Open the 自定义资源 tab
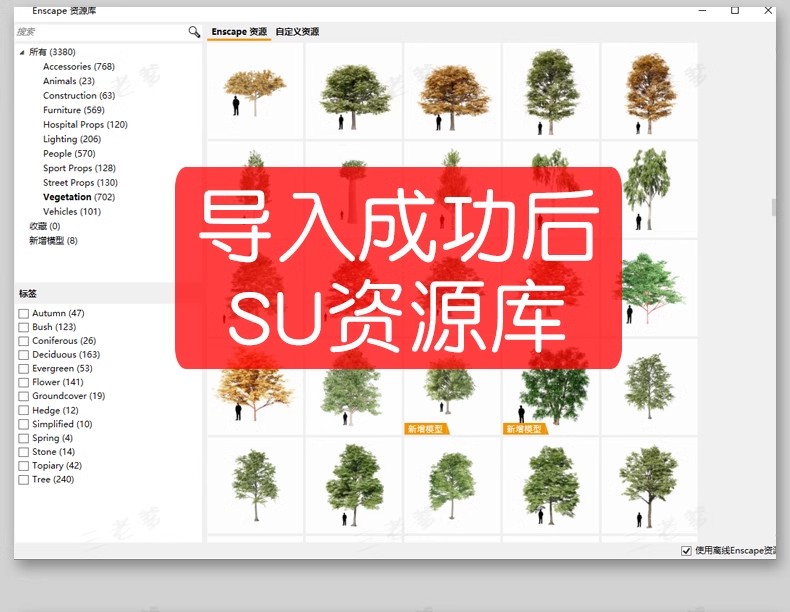The image size is (790, 612). [297, 32]
